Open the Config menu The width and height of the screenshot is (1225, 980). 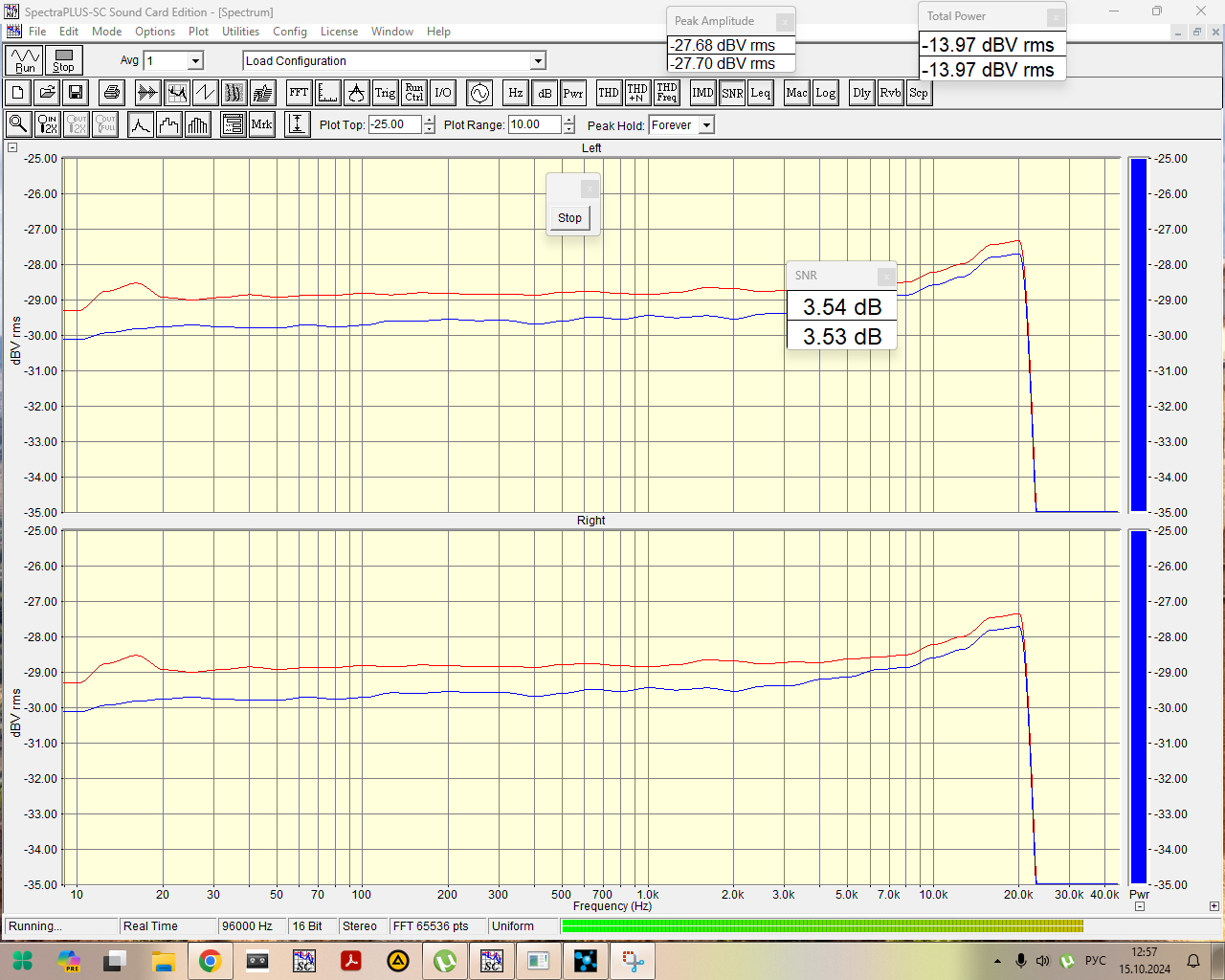point(289,32)
